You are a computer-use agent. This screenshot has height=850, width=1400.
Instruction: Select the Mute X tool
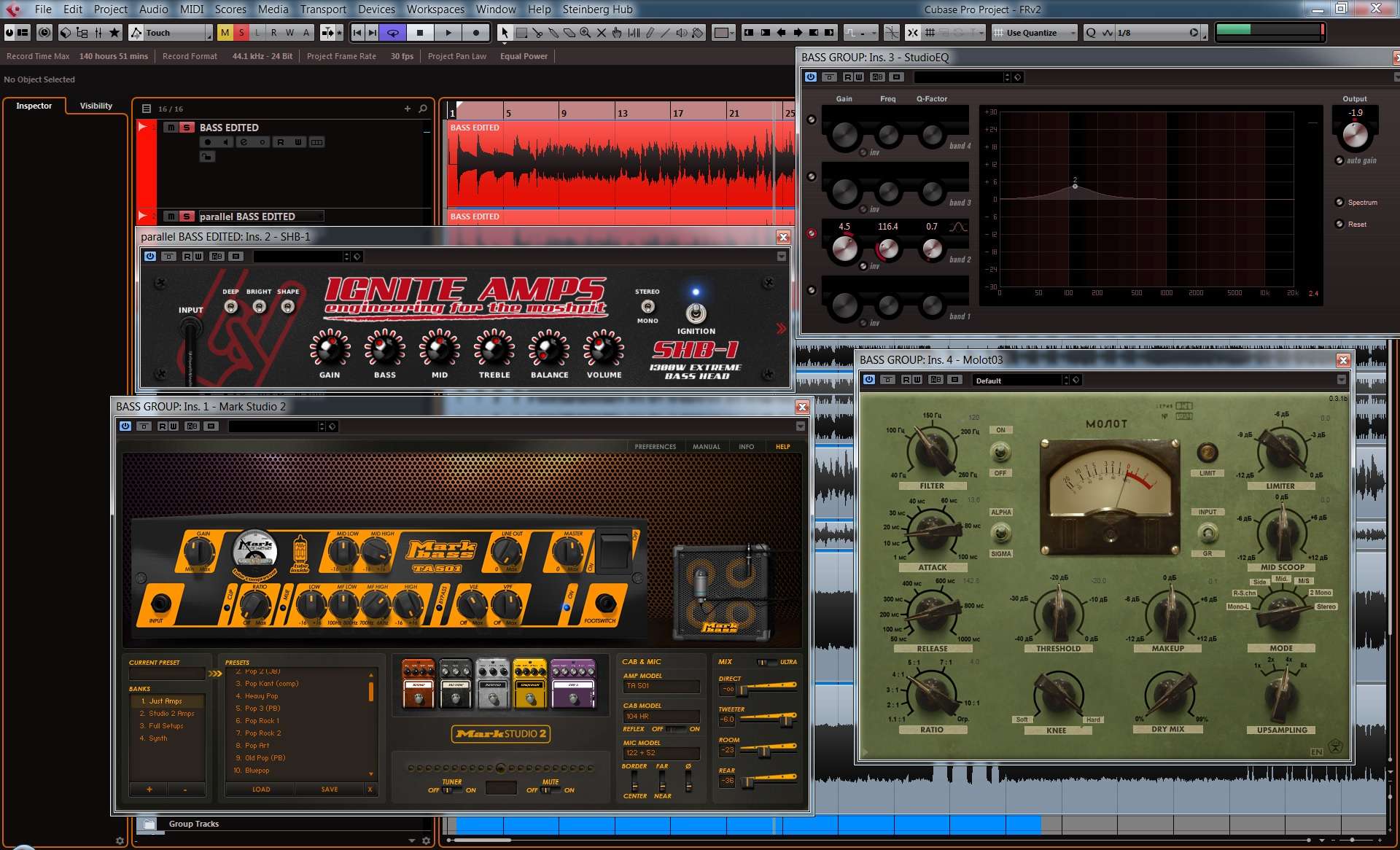coord(602,33)
